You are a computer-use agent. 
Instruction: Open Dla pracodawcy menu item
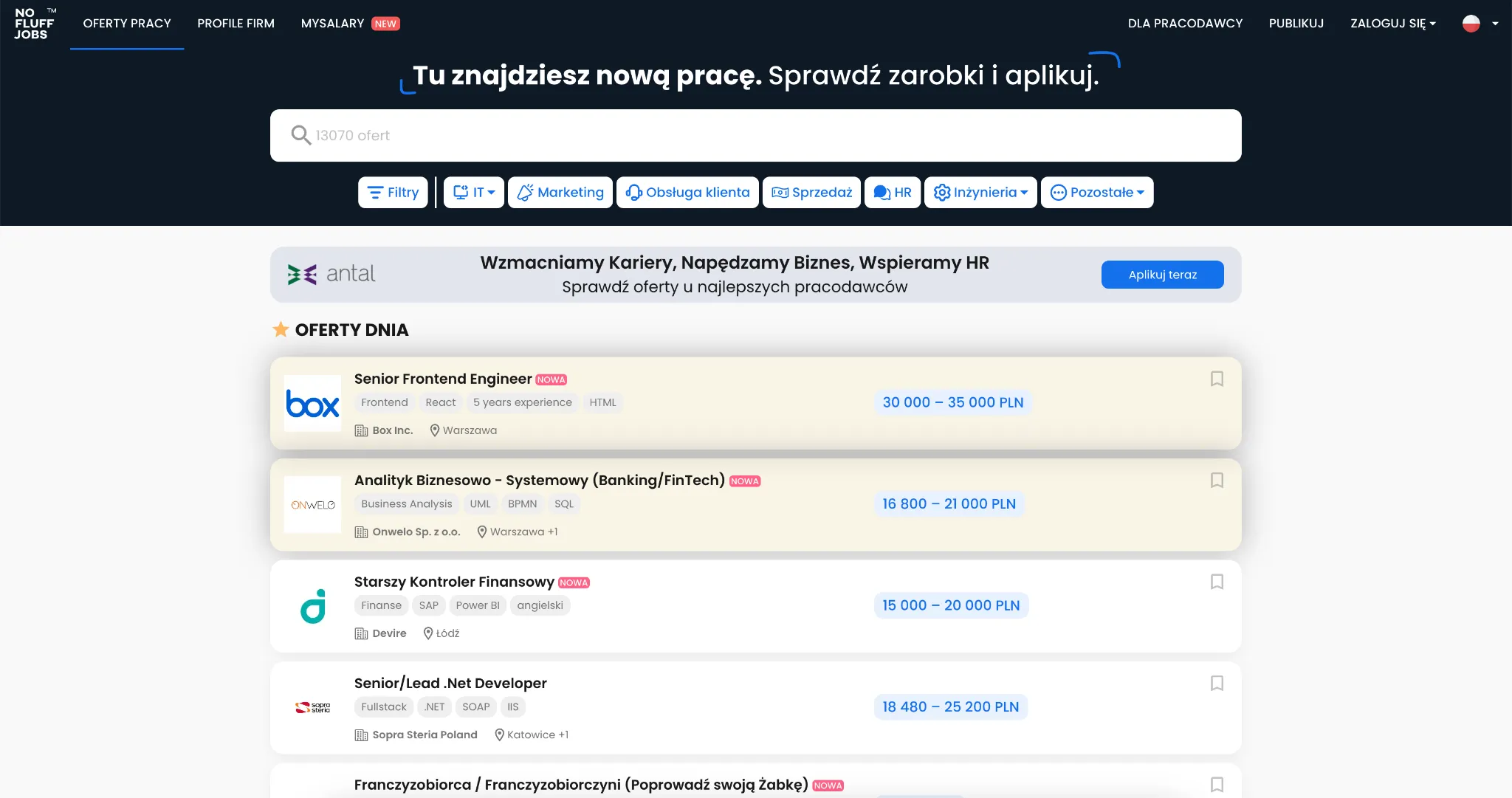pyautogui.click(x=1185, y=24)
